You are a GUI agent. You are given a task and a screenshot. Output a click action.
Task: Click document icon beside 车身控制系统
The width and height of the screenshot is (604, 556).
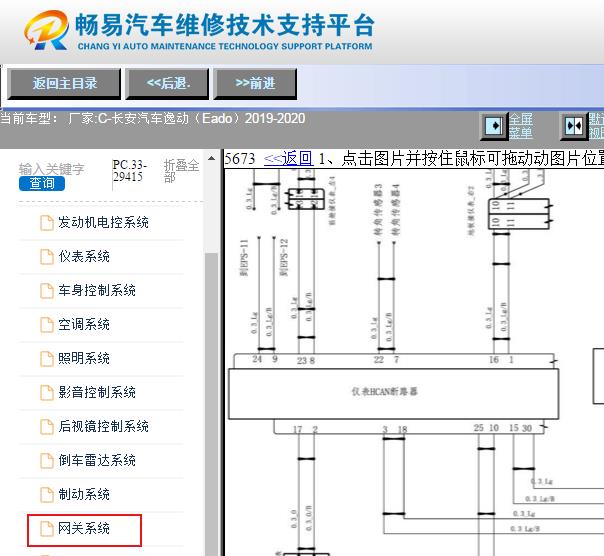pyautogui.click(x=47, y=291)
